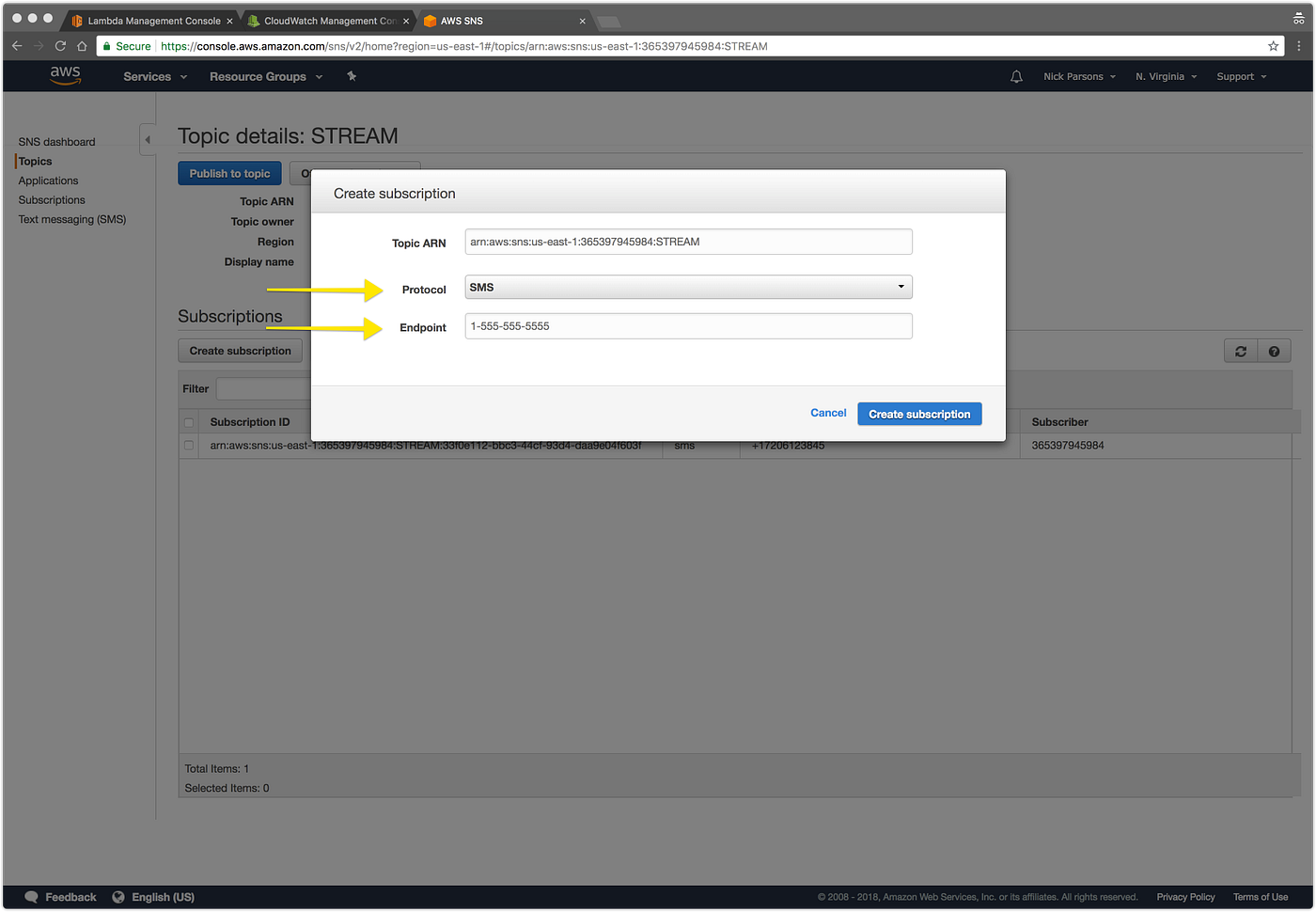1316x912 pixels.
Task: Confirm with the Create subscription button
Action: click(x=919, y=414)
